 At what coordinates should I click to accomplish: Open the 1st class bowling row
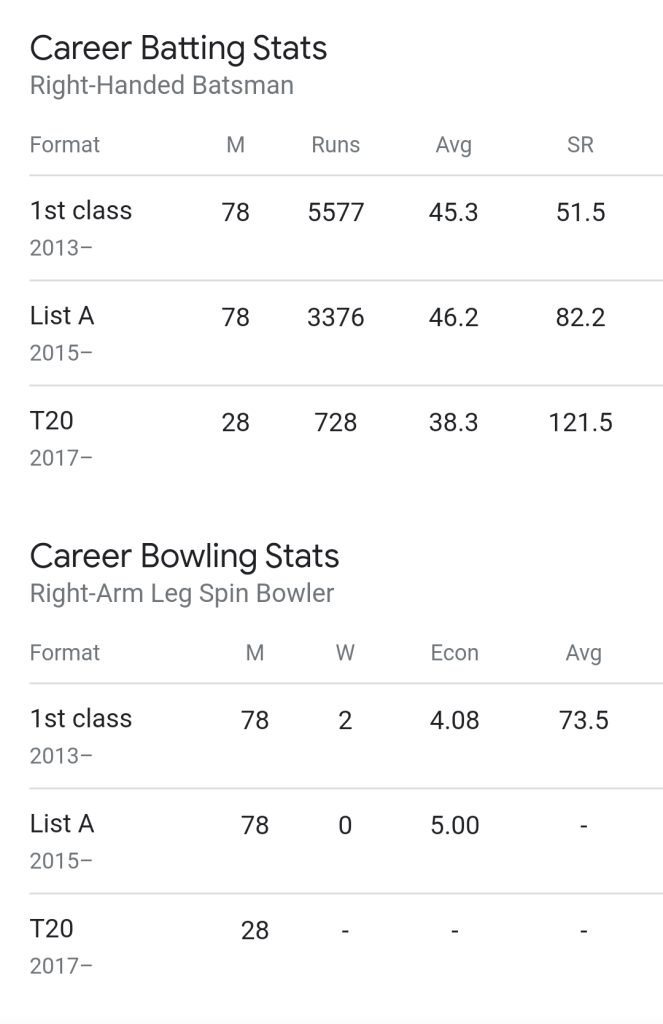(x=346, y=737)
